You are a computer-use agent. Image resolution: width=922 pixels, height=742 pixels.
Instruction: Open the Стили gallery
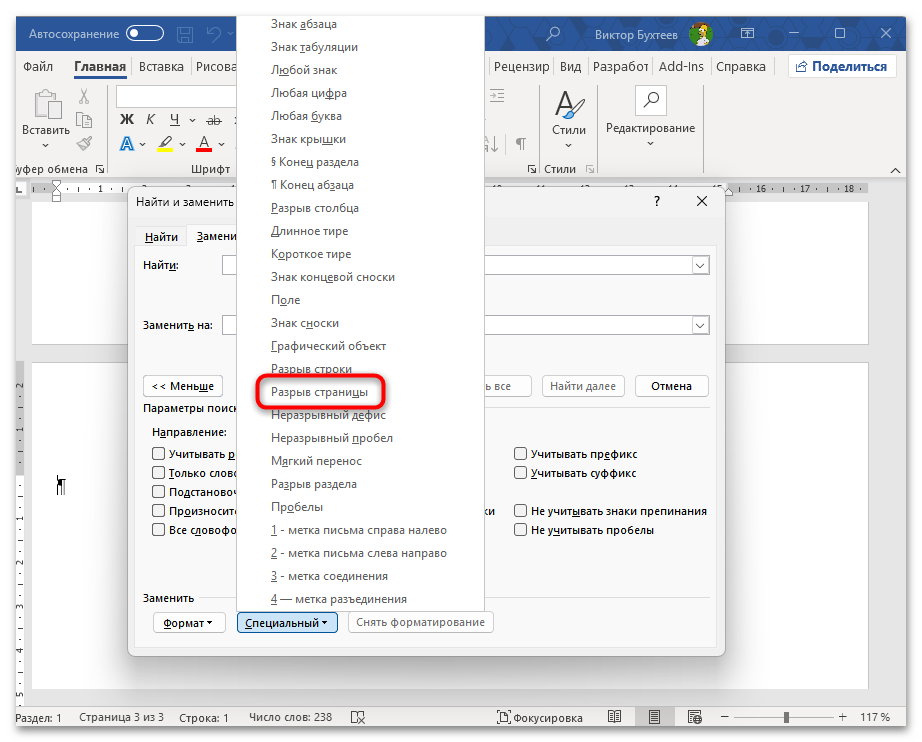[569, 119]
